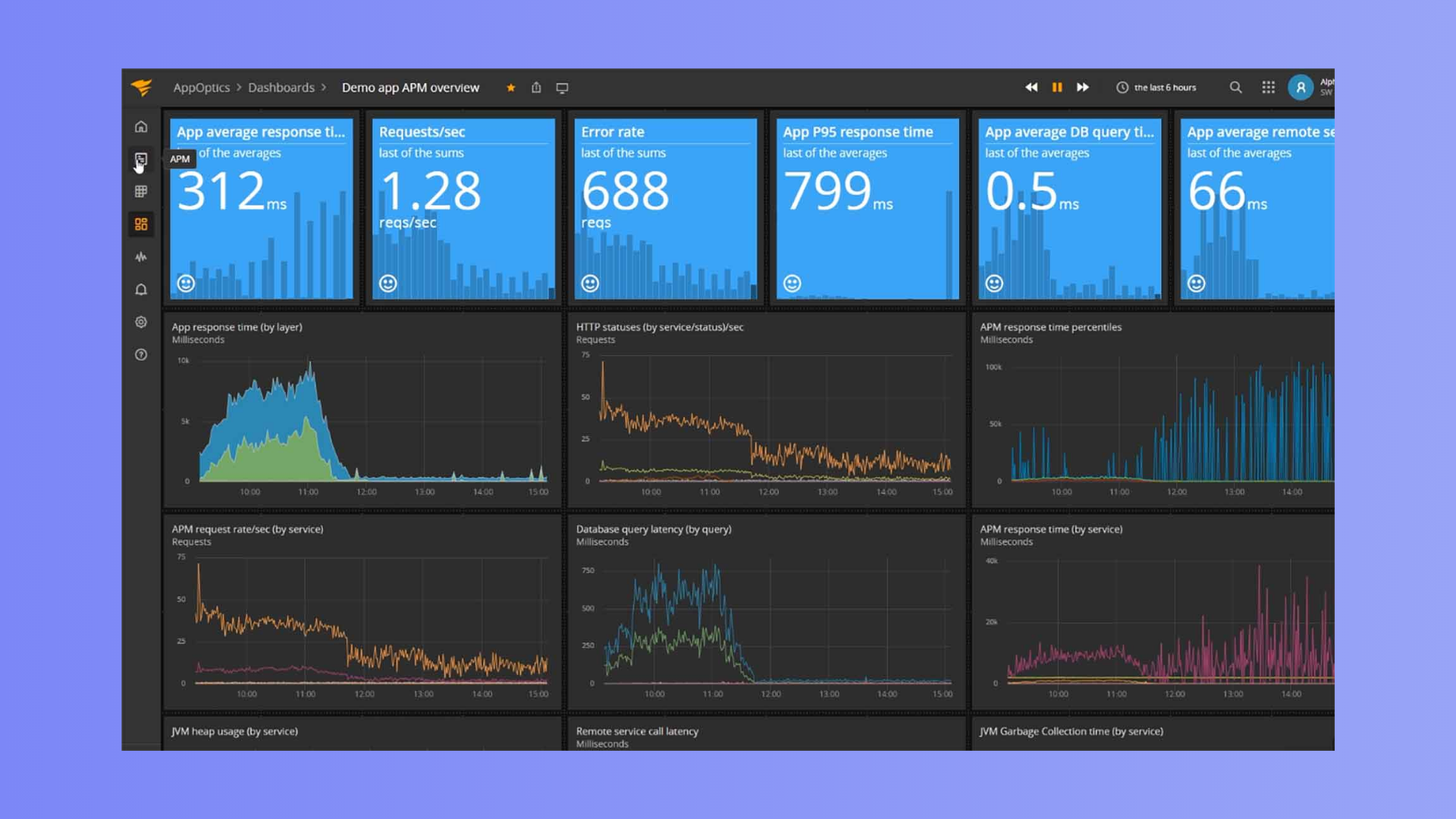Click the 1.28 reqs/sec value

430,199
